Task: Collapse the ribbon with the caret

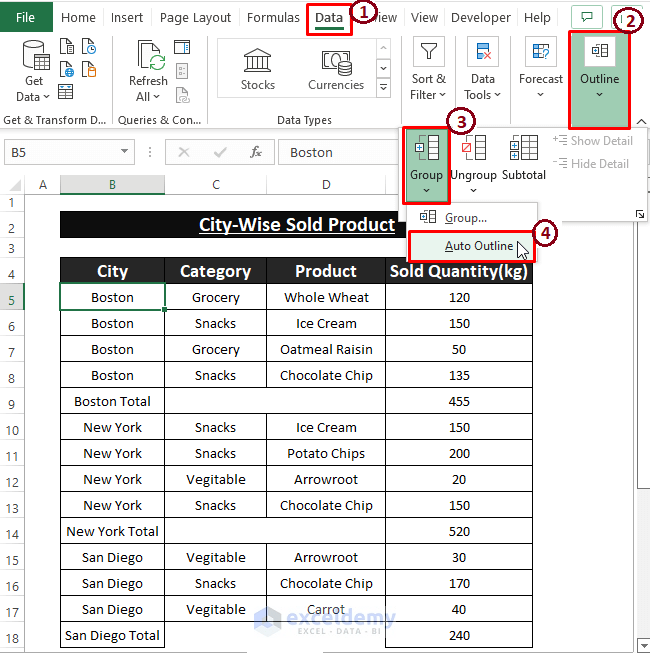Action: pyautogui.click(x=641, y=122)
